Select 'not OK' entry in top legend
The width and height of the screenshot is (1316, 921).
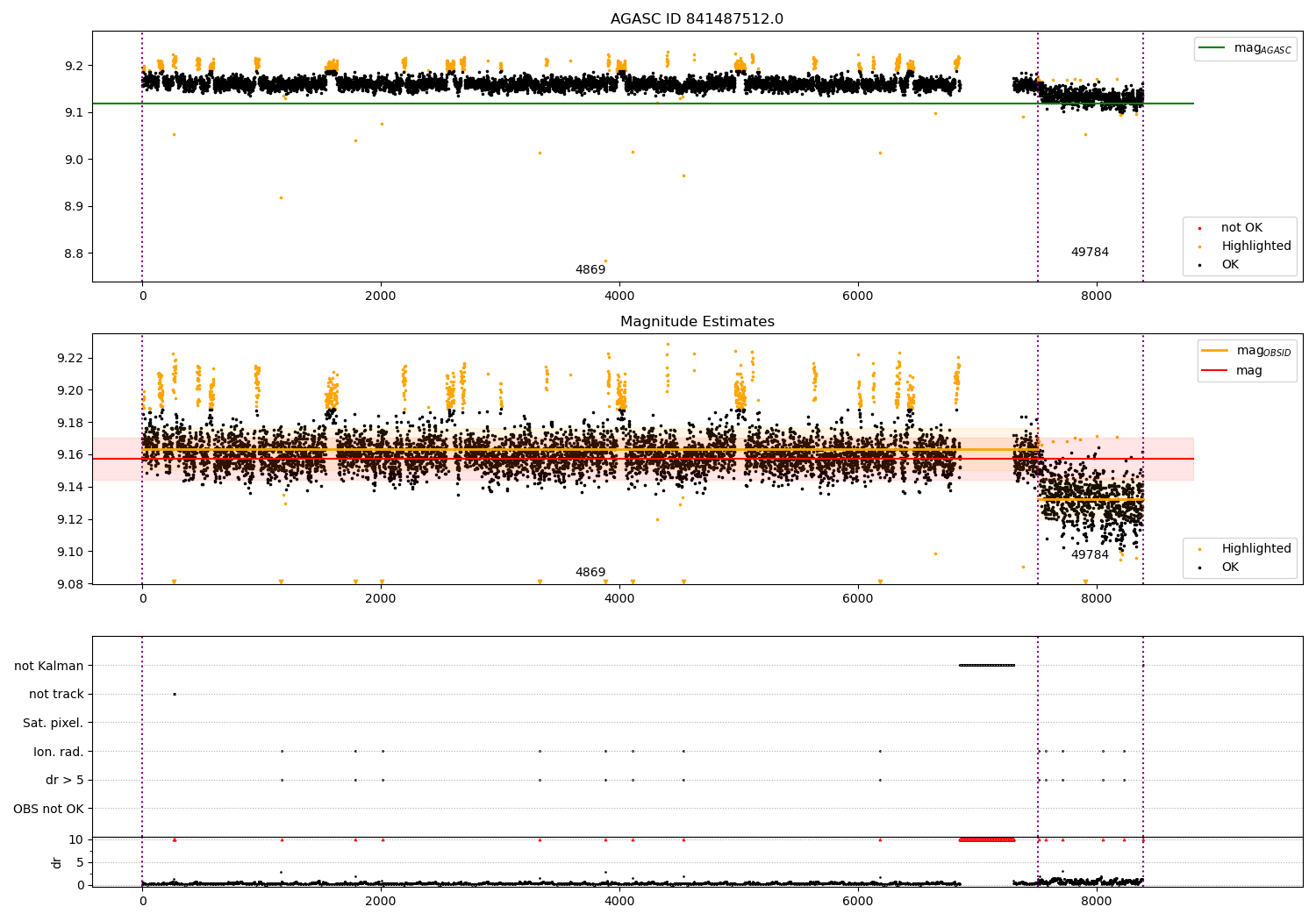point(1241,228)
